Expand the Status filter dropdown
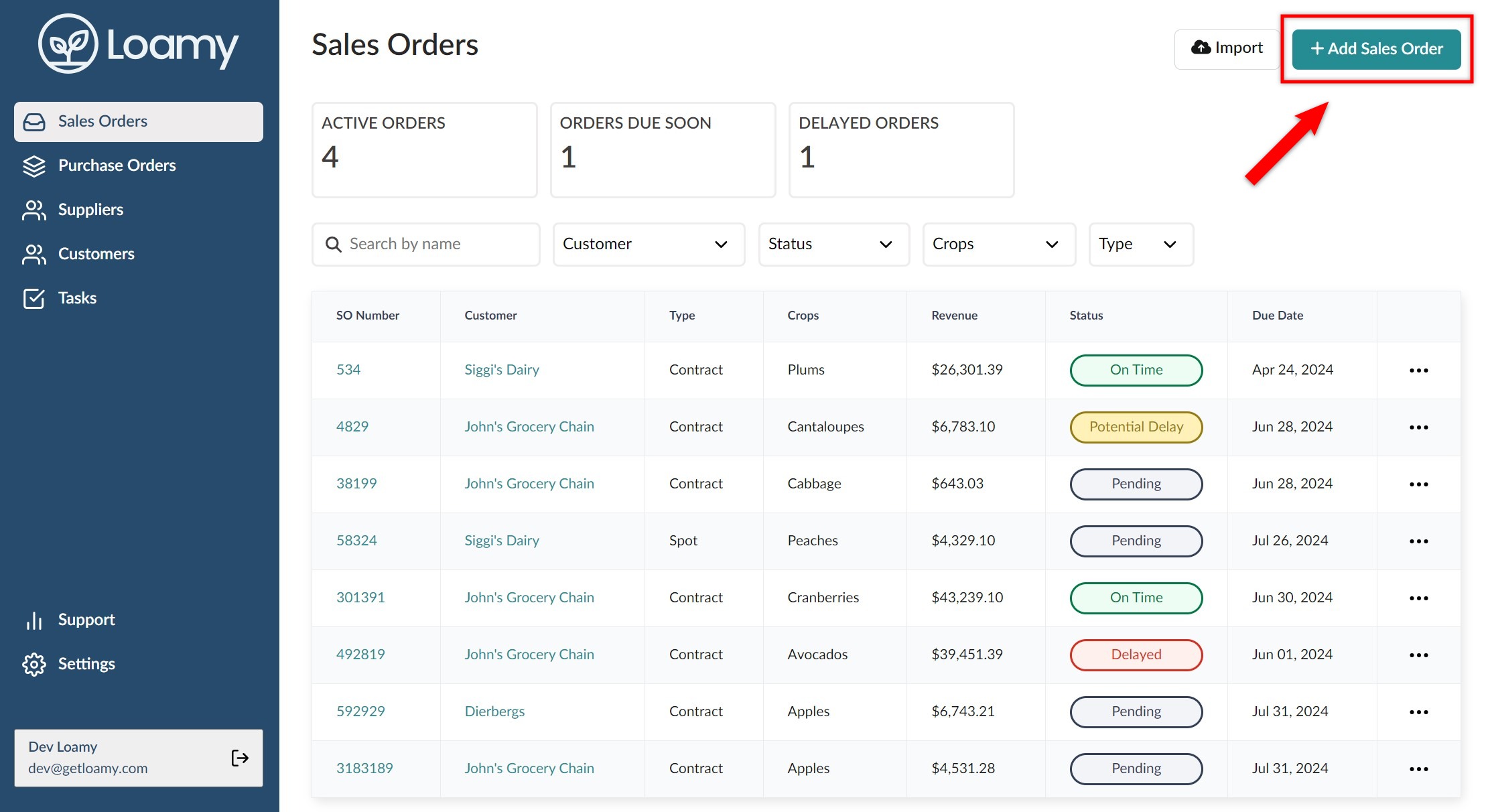Viewport: 1490px width, 812px height. pos(834,245)
